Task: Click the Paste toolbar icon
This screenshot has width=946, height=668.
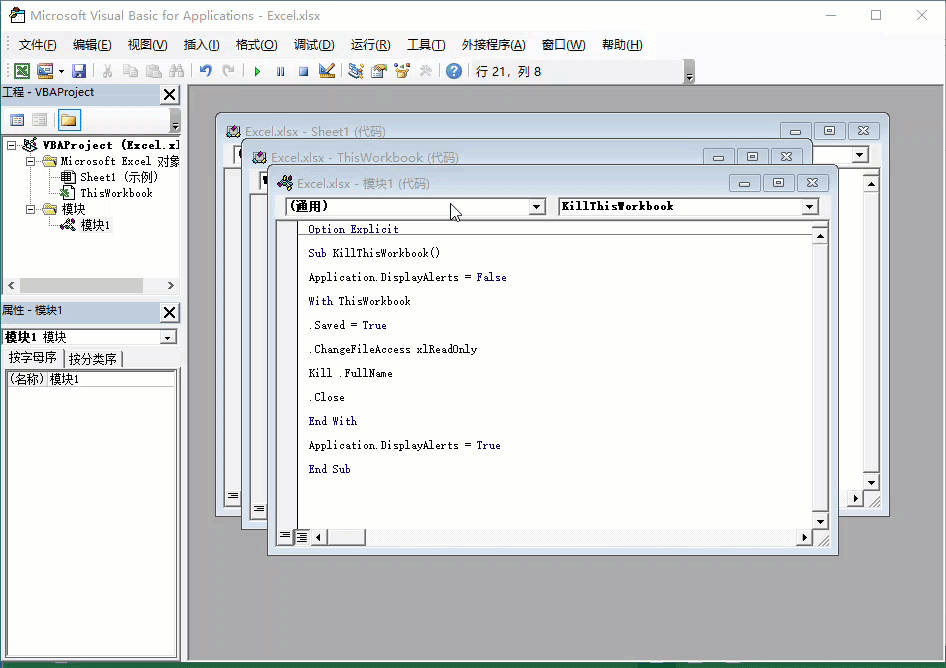Action: (x=154, y=71)
